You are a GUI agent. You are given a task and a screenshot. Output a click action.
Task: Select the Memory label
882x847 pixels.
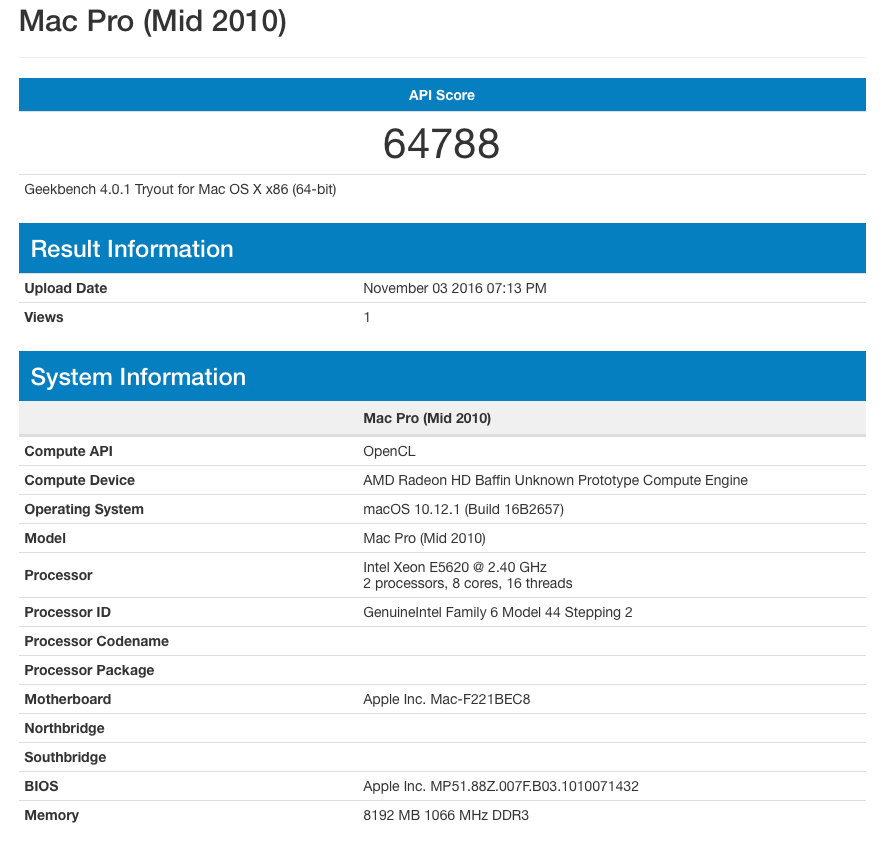click(x=52, y=816)
